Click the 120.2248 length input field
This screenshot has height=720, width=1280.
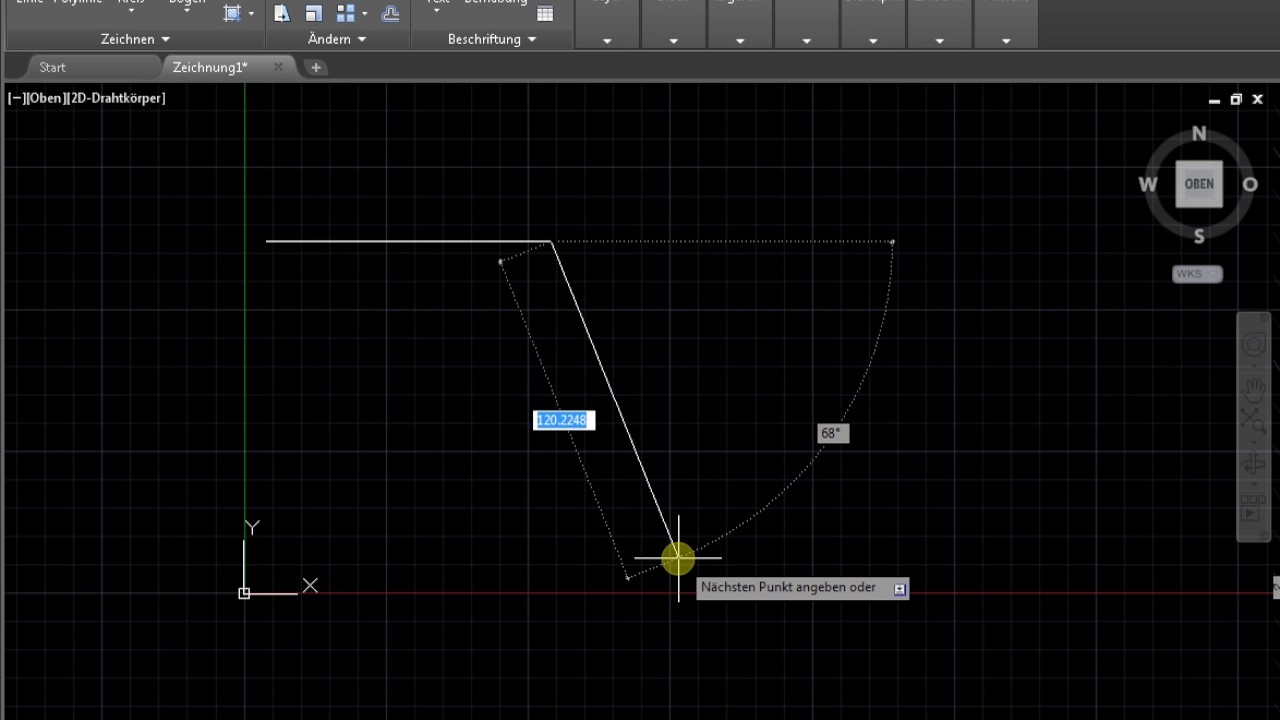564,420
